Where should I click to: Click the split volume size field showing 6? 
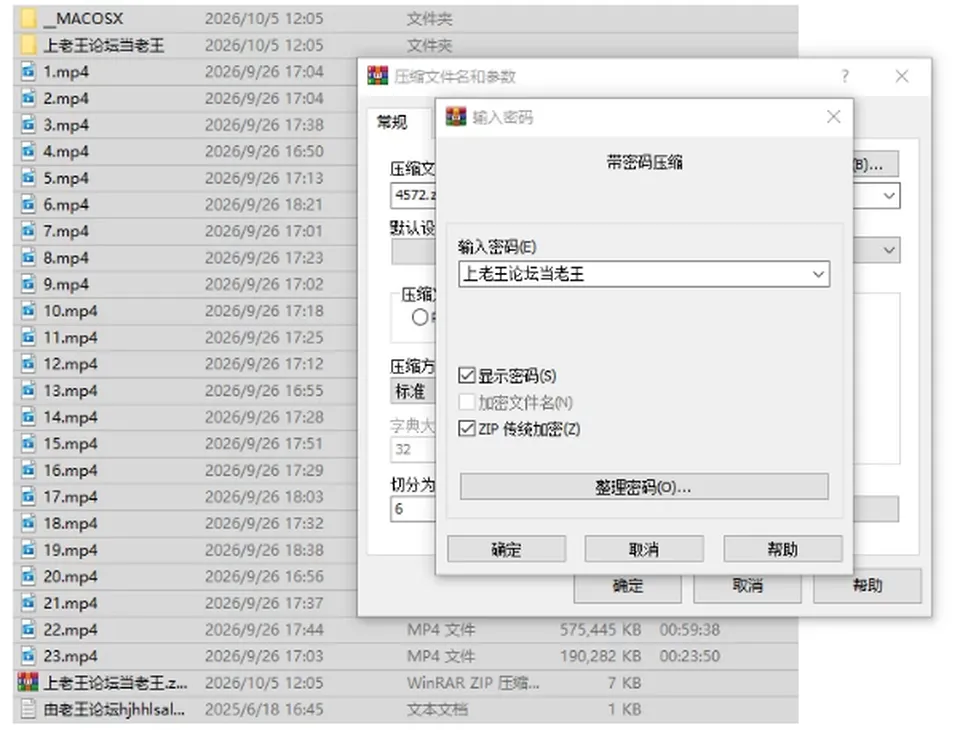pos(414,509)
